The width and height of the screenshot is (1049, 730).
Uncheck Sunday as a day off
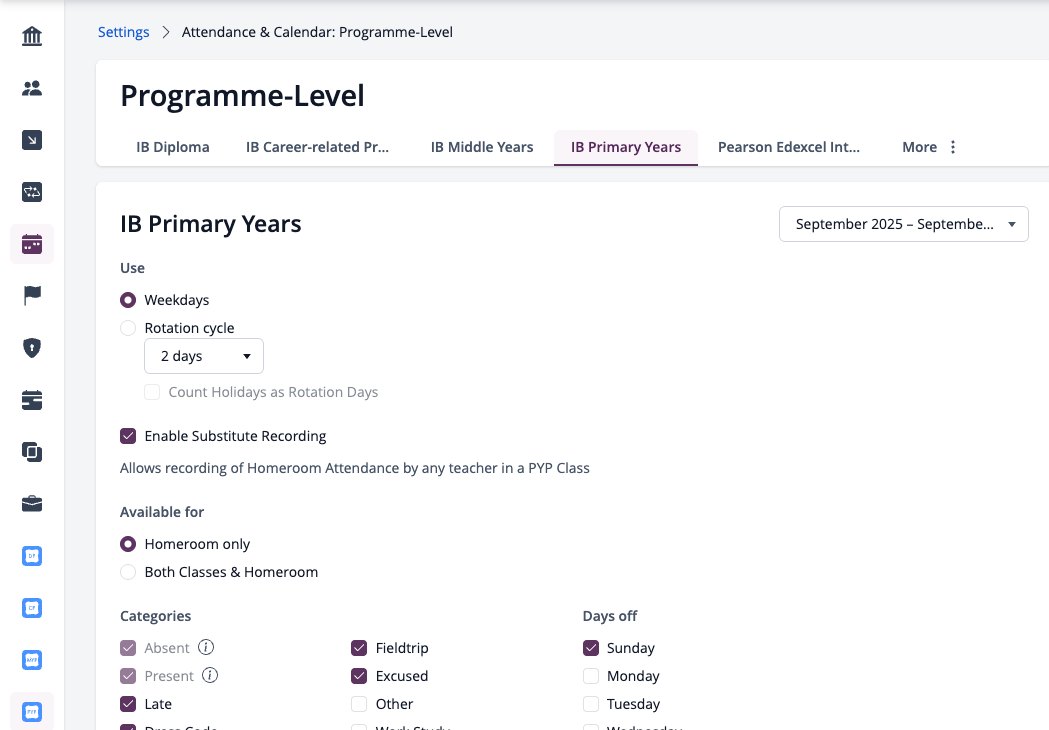(591, 648)
